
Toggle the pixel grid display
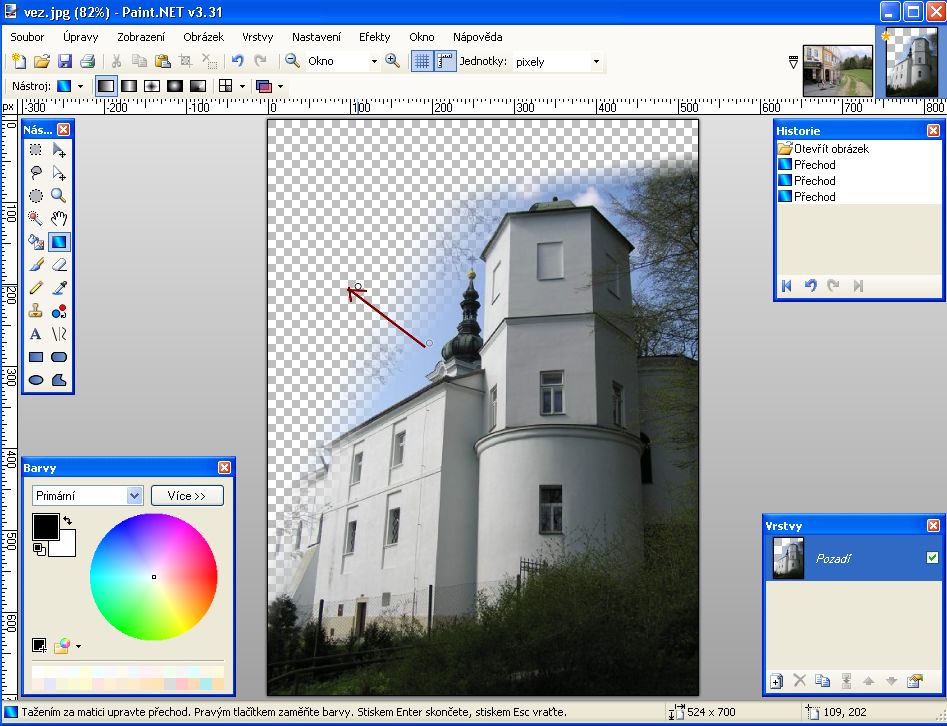pyautogui.click(x=422, y=61)
